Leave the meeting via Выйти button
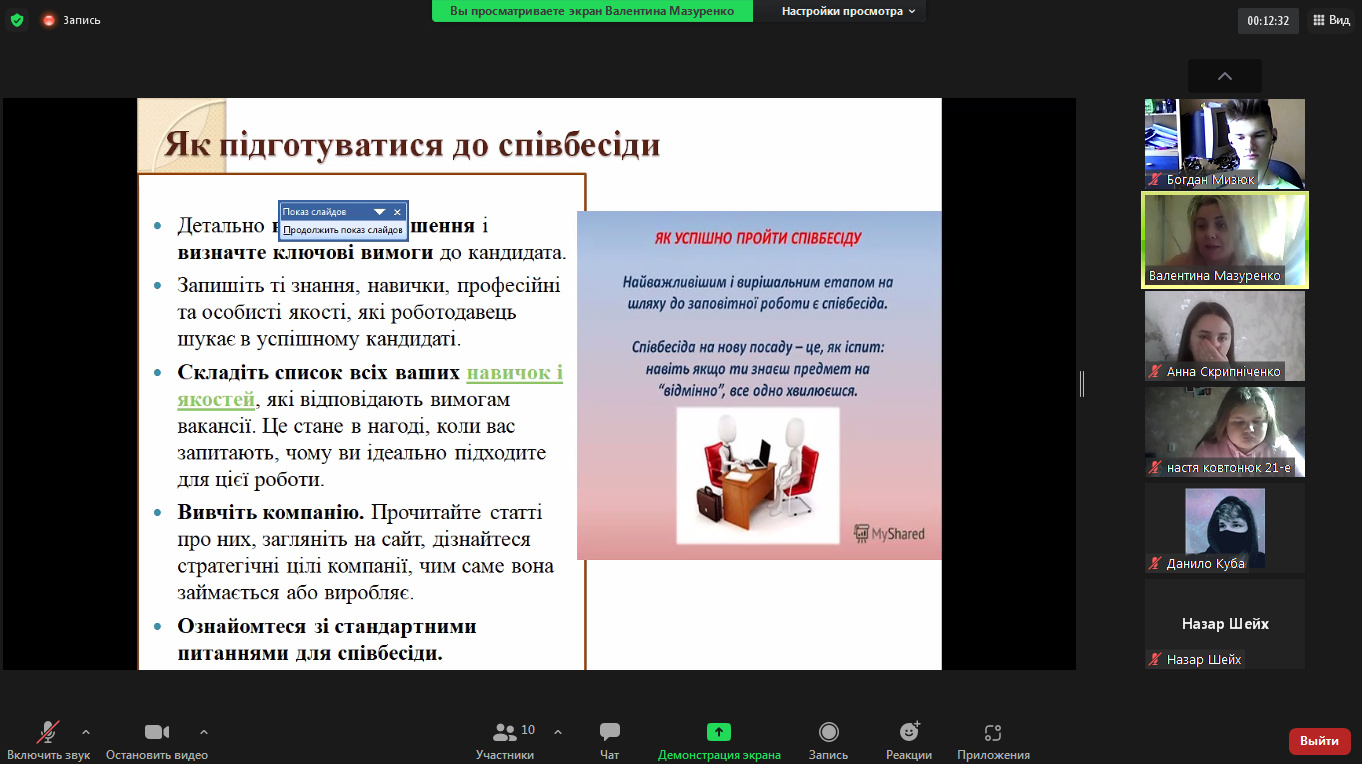The height and width of the screenshot is (764, 1362). click(1320, 741)
